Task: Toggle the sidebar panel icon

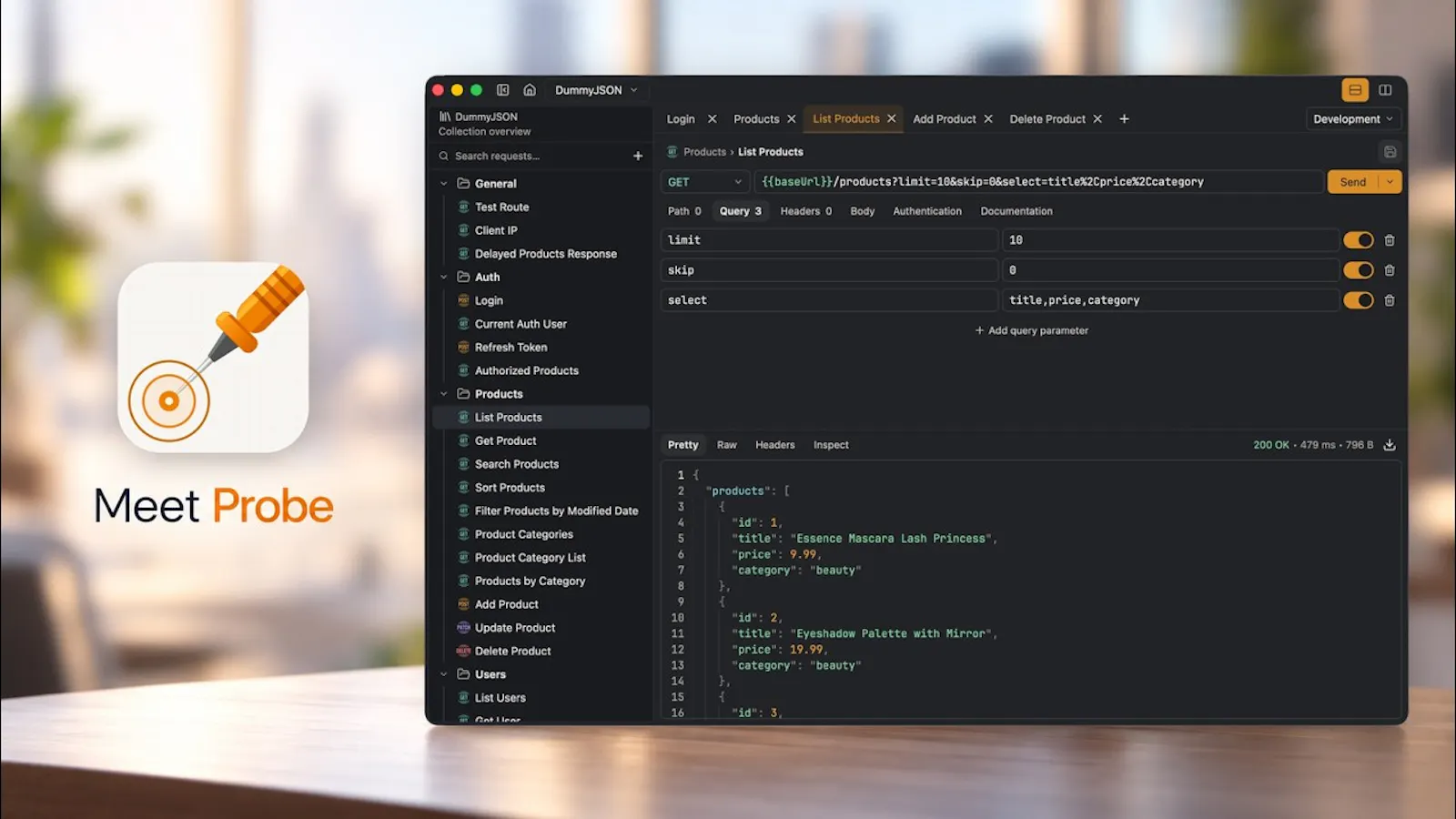Action: coord(502,90)
